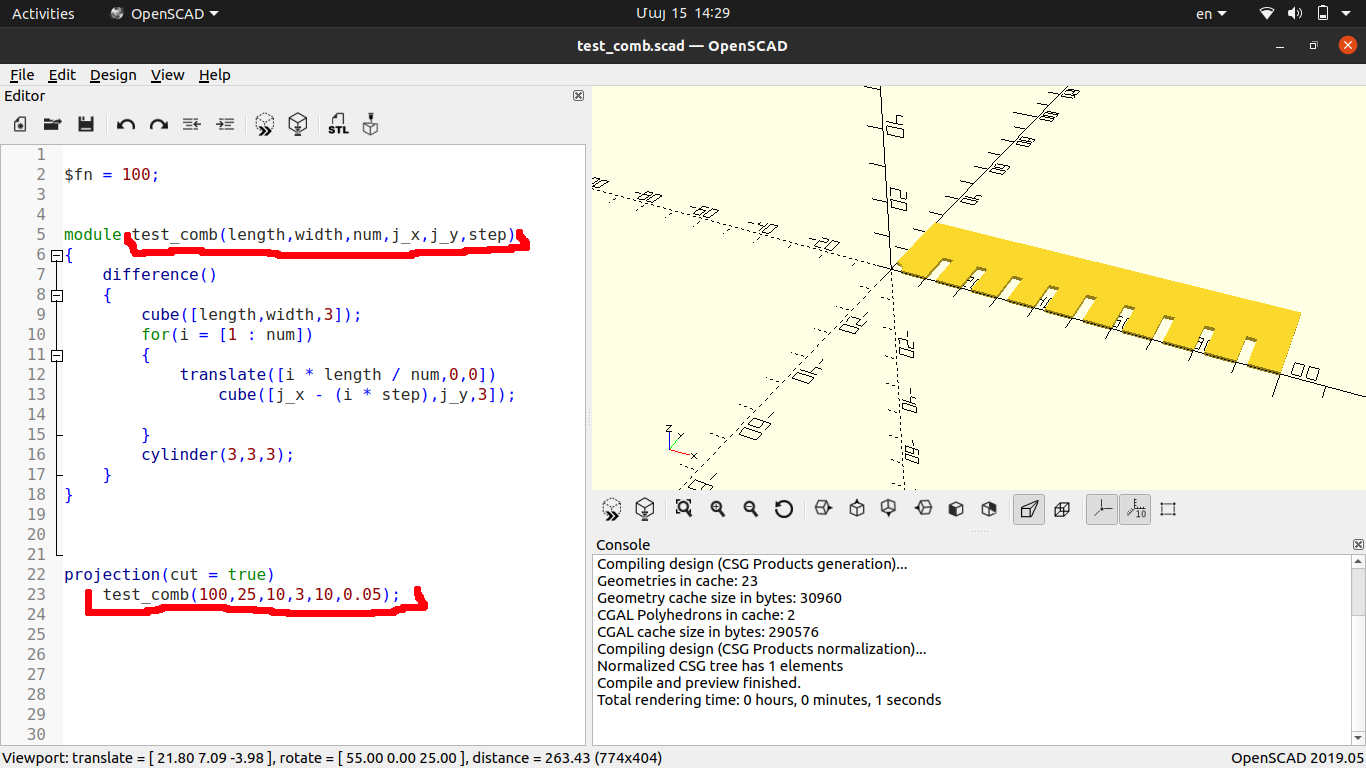The height and width of the screenshot is (768, 1366).
Task: Click the Viewport translate status text
Action: point(332,758)
